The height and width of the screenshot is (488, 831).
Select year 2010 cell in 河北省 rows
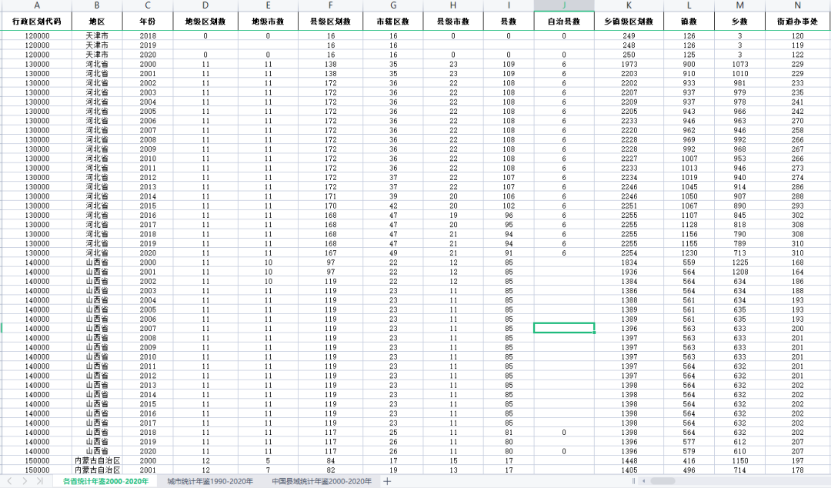(148, 158)
